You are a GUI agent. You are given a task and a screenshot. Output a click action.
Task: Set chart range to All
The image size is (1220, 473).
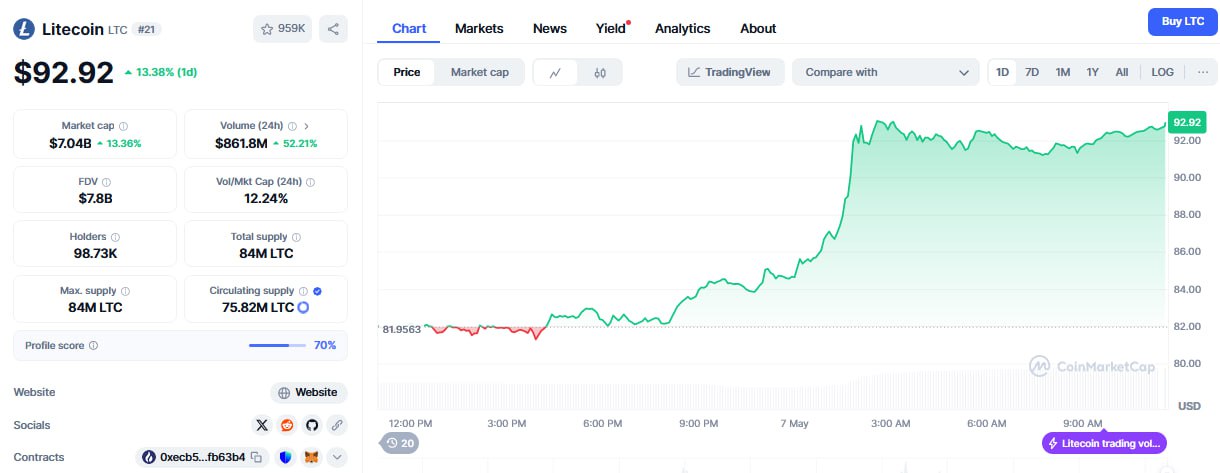click(x=1122, y=72)
